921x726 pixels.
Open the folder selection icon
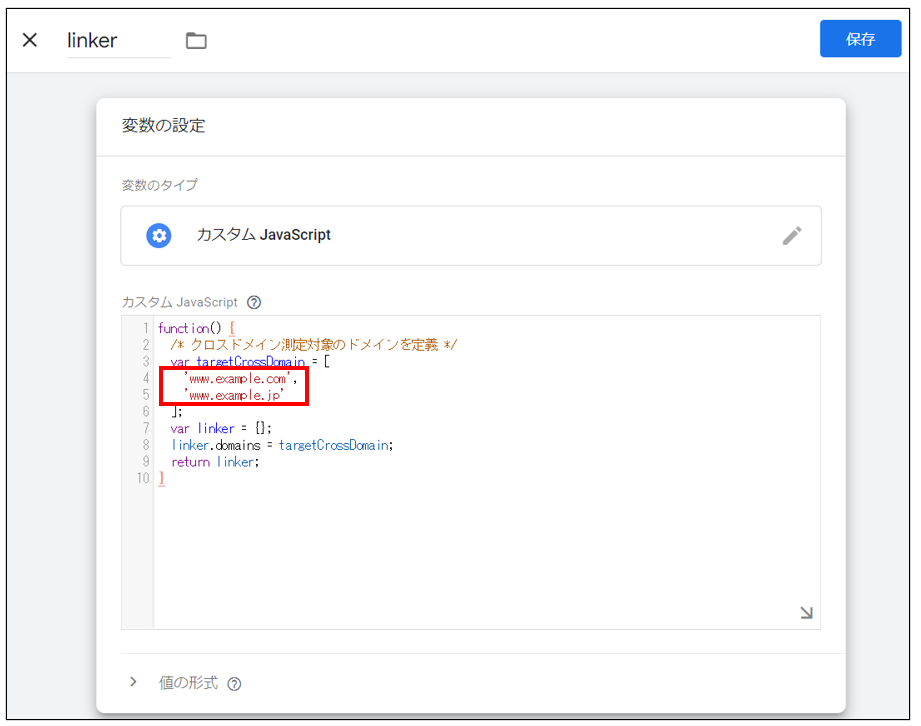pyautogui.click(x=196, y=41)
